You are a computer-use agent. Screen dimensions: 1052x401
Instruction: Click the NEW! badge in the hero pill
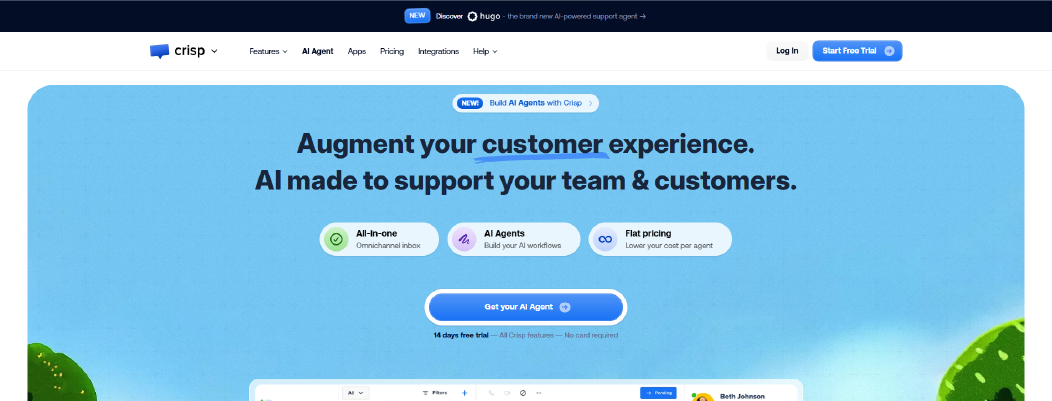[470, 103]
